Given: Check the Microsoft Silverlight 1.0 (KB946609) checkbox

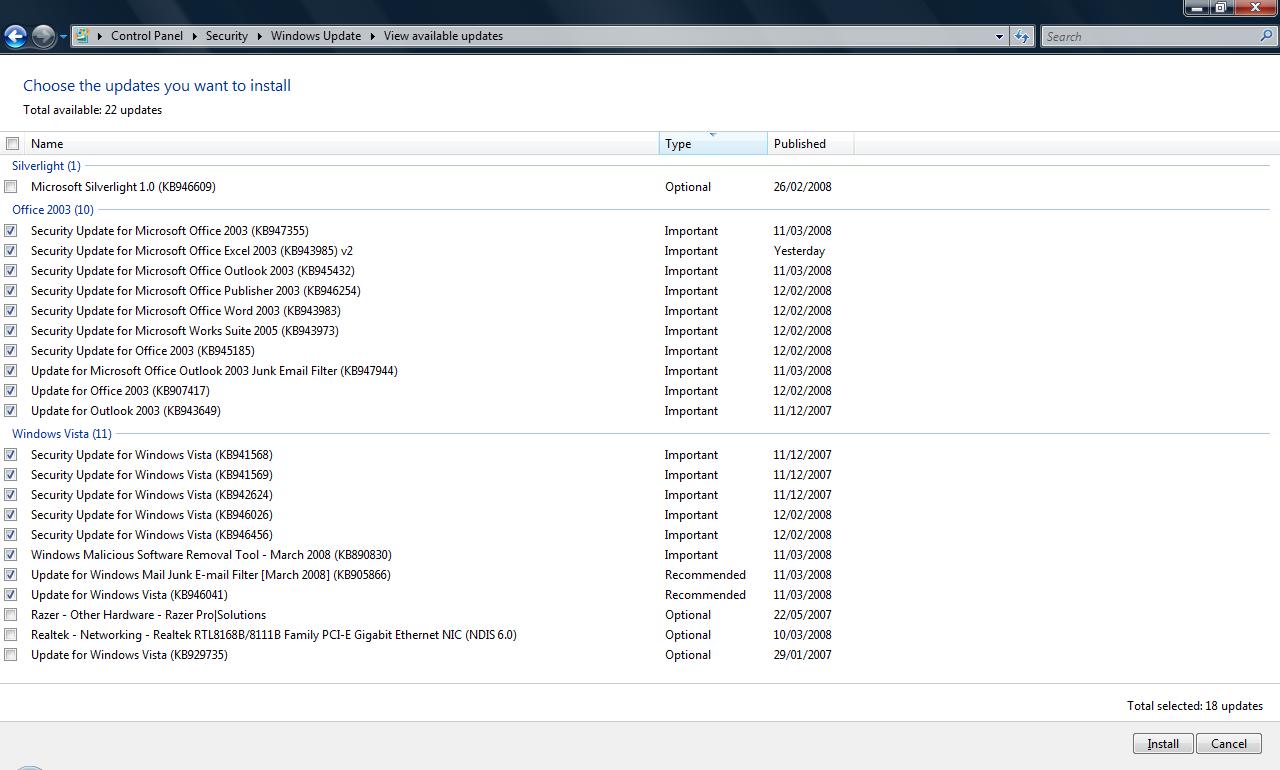Looking at the screenshot, I should pos(11,187).
